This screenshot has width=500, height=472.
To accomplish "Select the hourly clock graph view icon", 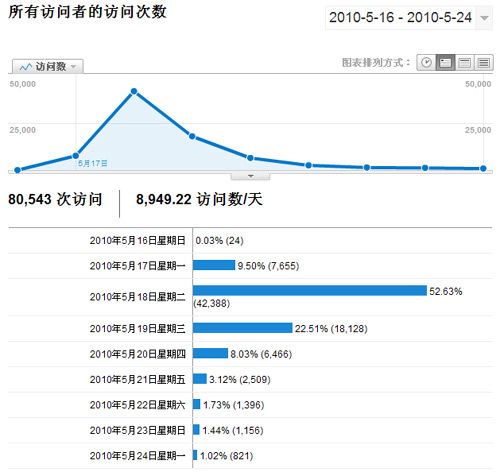I will point(426,62).
